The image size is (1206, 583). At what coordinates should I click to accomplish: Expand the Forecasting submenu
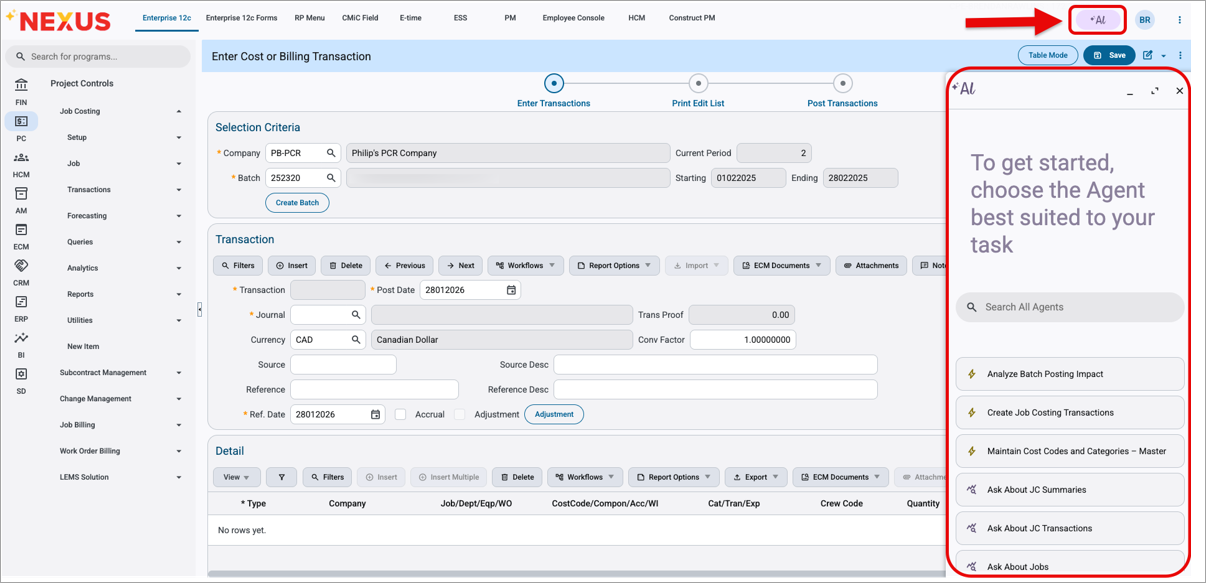click(179, 216)
